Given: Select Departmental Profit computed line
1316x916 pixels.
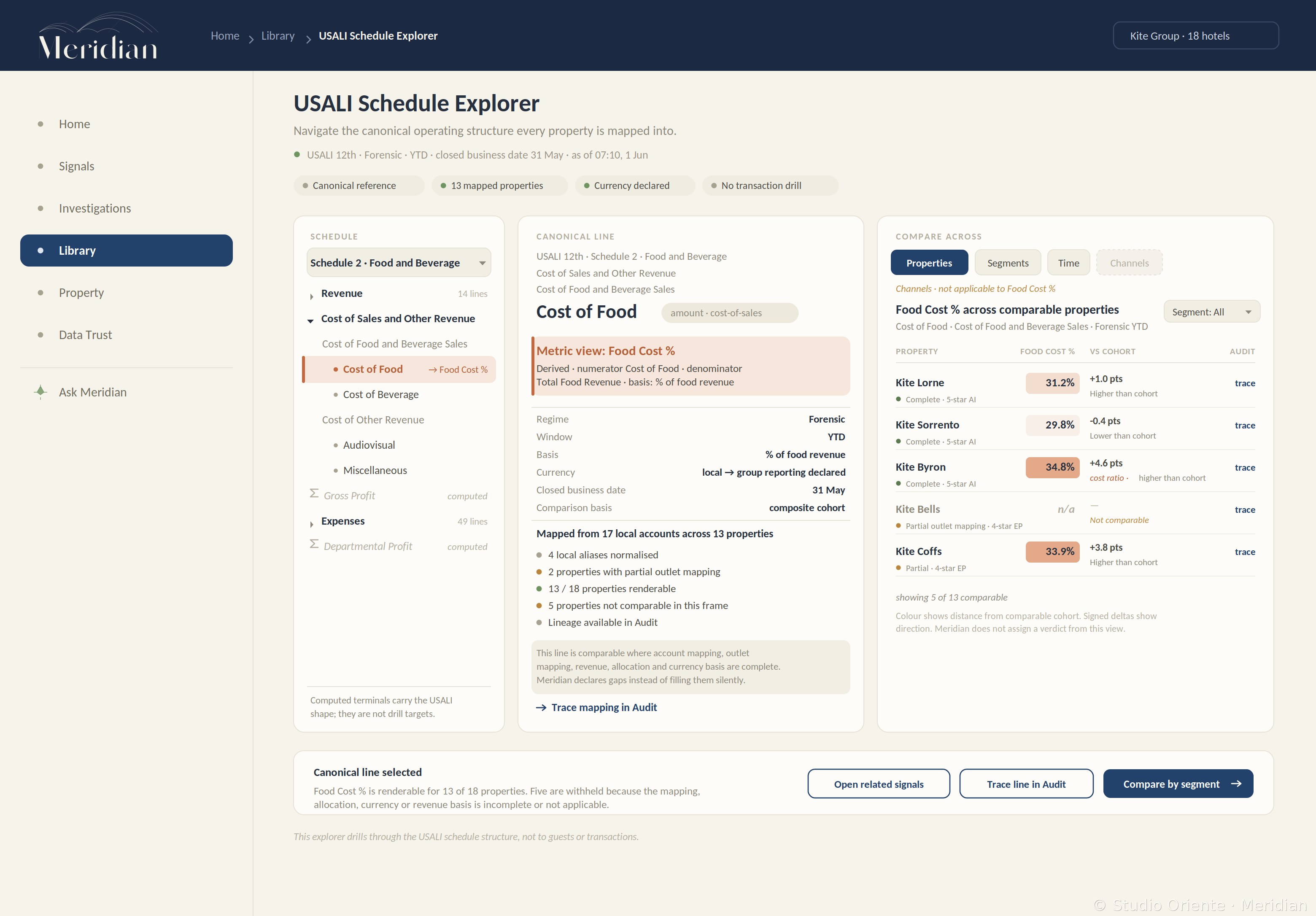Looking at the screenshot, I should point(399,546).
